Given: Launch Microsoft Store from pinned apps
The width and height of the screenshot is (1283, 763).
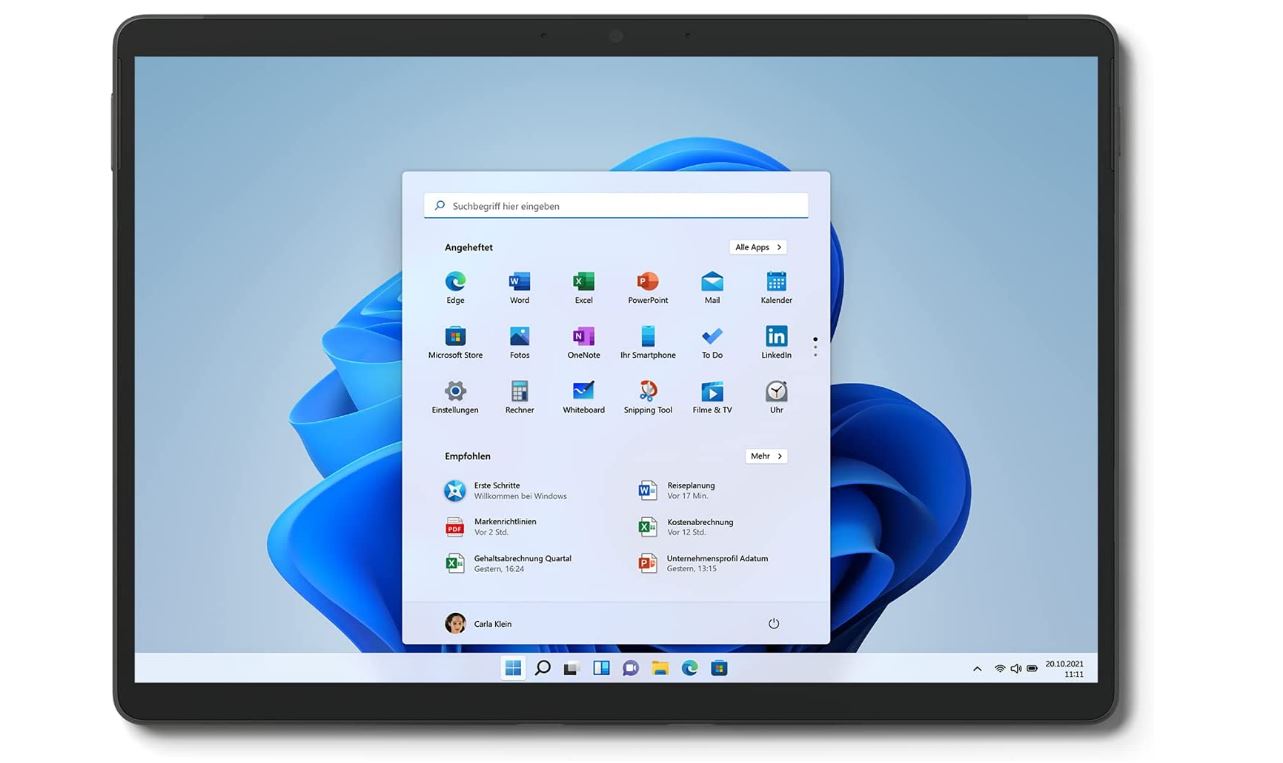Looking at the screenshot, I should point(455,342).
